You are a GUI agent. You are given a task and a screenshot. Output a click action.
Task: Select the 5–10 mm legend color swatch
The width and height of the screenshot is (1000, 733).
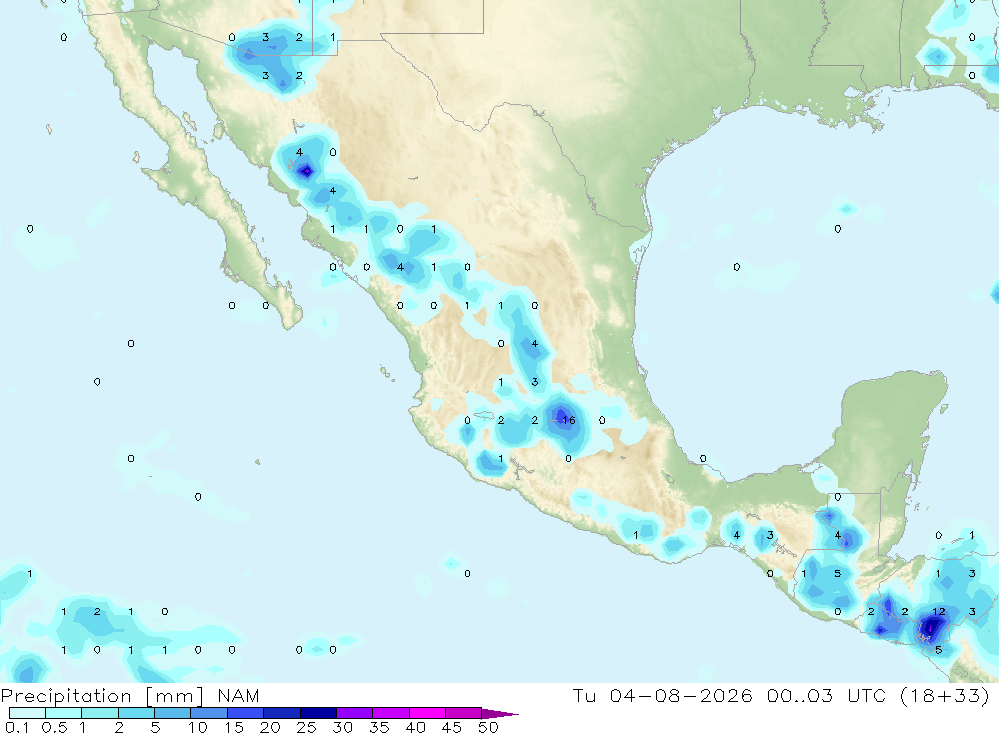tap(172, 713)
